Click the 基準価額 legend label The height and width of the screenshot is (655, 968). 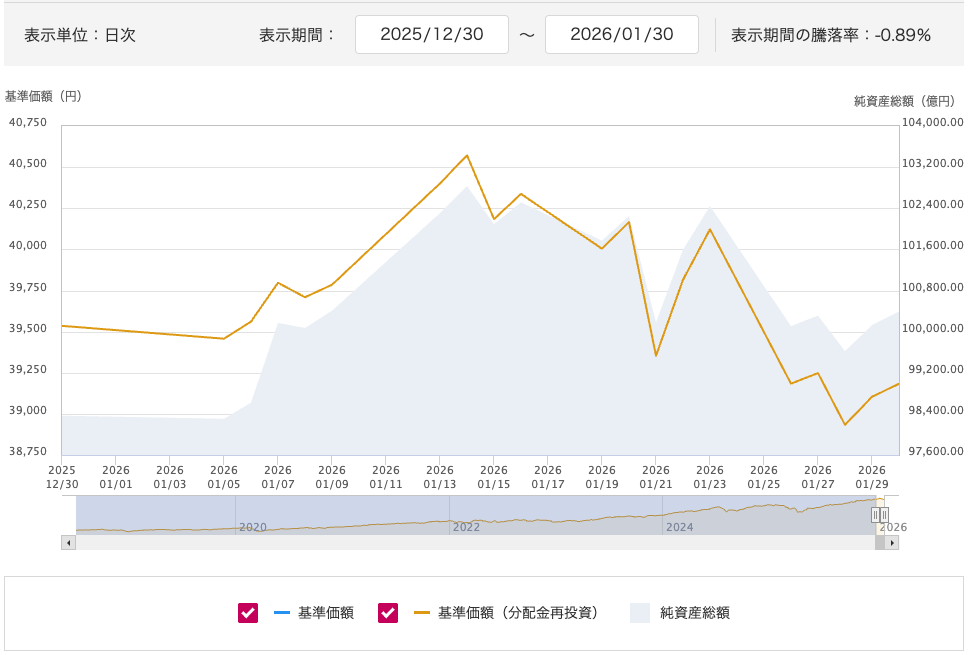[x=325, y=613]
